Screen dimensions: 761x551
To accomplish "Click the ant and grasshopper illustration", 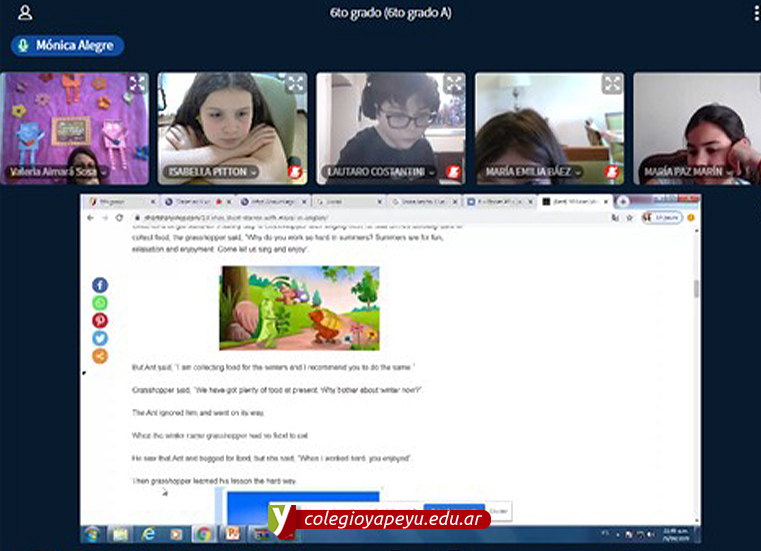I will 299,308.
